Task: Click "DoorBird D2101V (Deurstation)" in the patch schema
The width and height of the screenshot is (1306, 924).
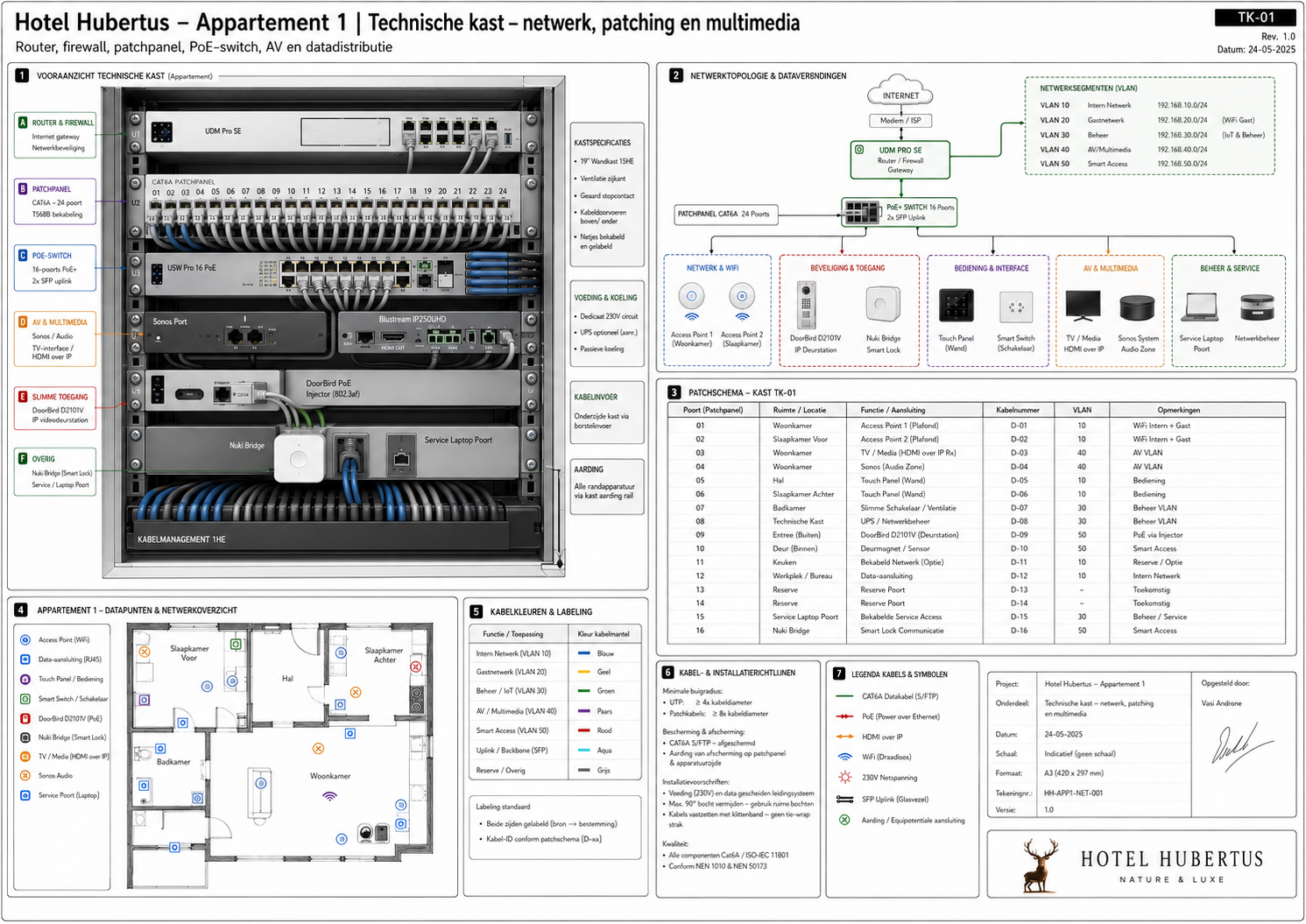Action: click(x=909, y=535)
